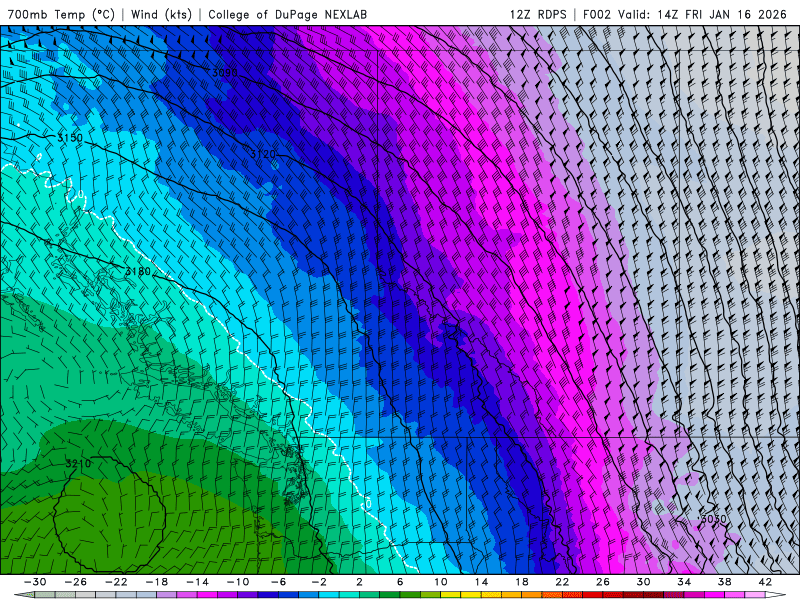Click the "12Z RDPS" model run text
This screenshot has width=800, height=600.
[538, 14]
